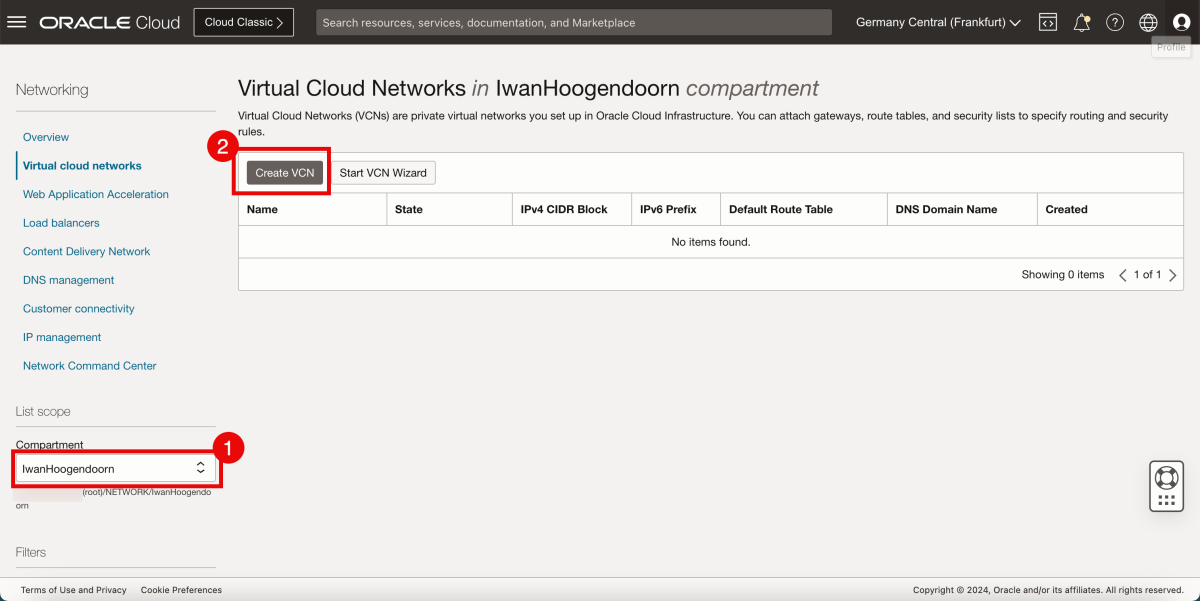Image resolution: width=1200 pixels, height=601 pixels.
Task: Open DNS management from the Networking menu
Action: pos(68,280)
